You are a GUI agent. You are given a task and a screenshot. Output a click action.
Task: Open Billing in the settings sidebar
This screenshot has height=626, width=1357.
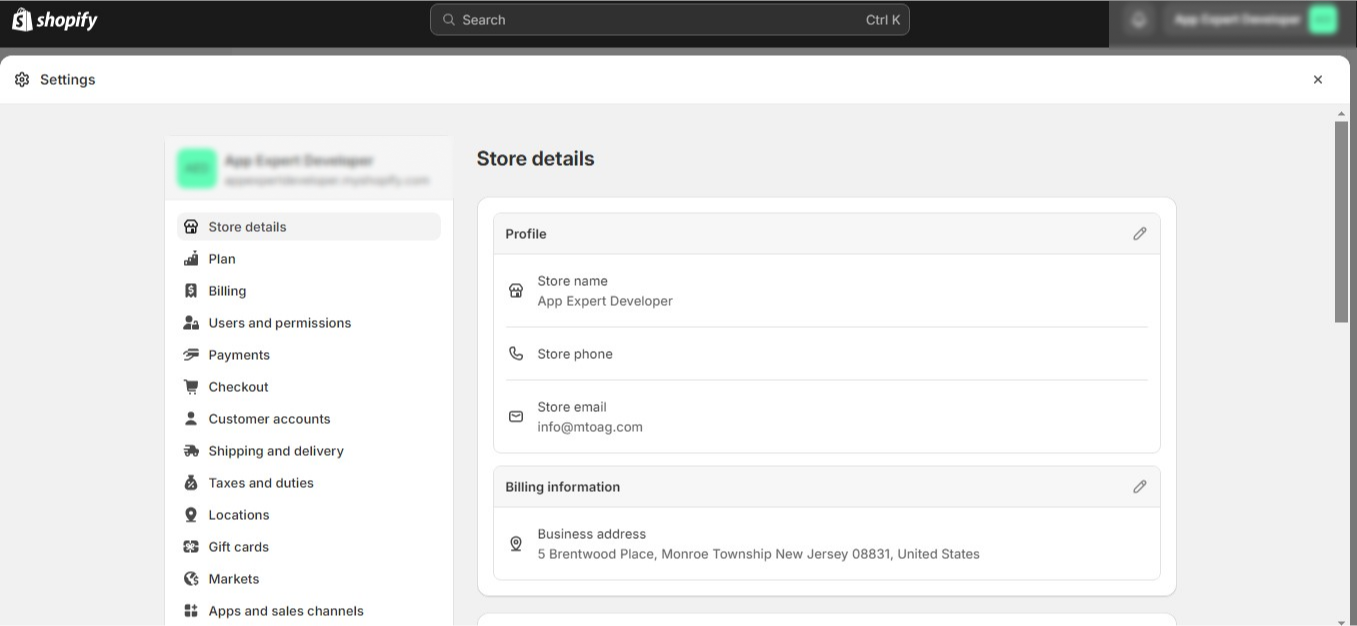tap(227, 291)
